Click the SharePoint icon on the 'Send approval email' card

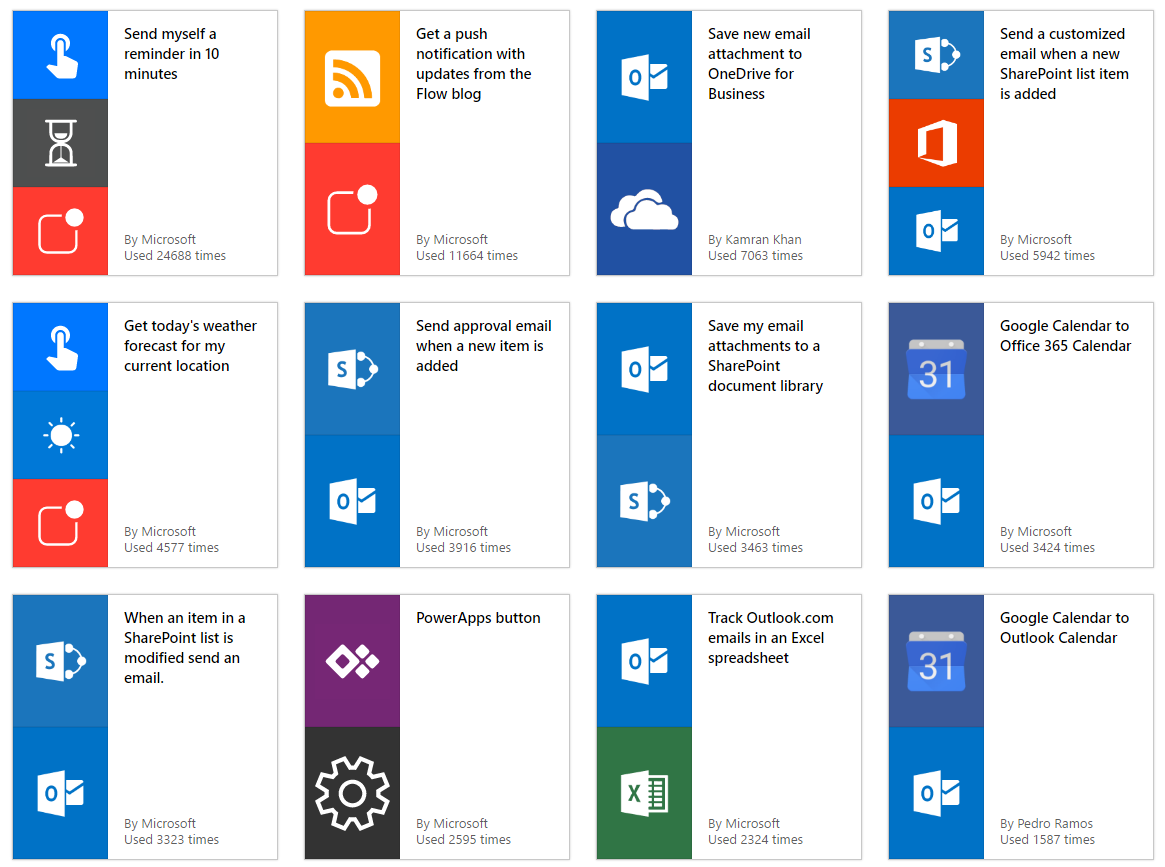click(352, 369)
